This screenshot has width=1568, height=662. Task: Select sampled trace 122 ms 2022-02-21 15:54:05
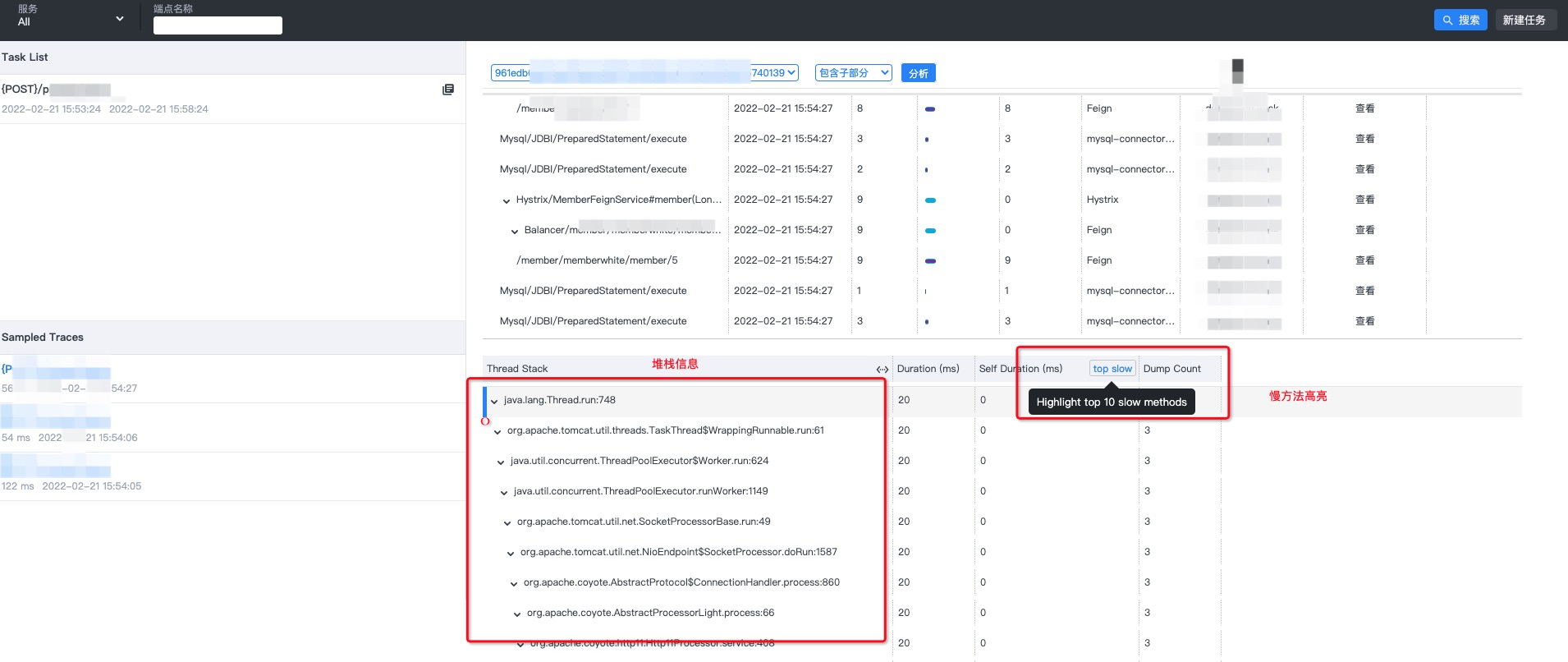click(x=232, y=476)
